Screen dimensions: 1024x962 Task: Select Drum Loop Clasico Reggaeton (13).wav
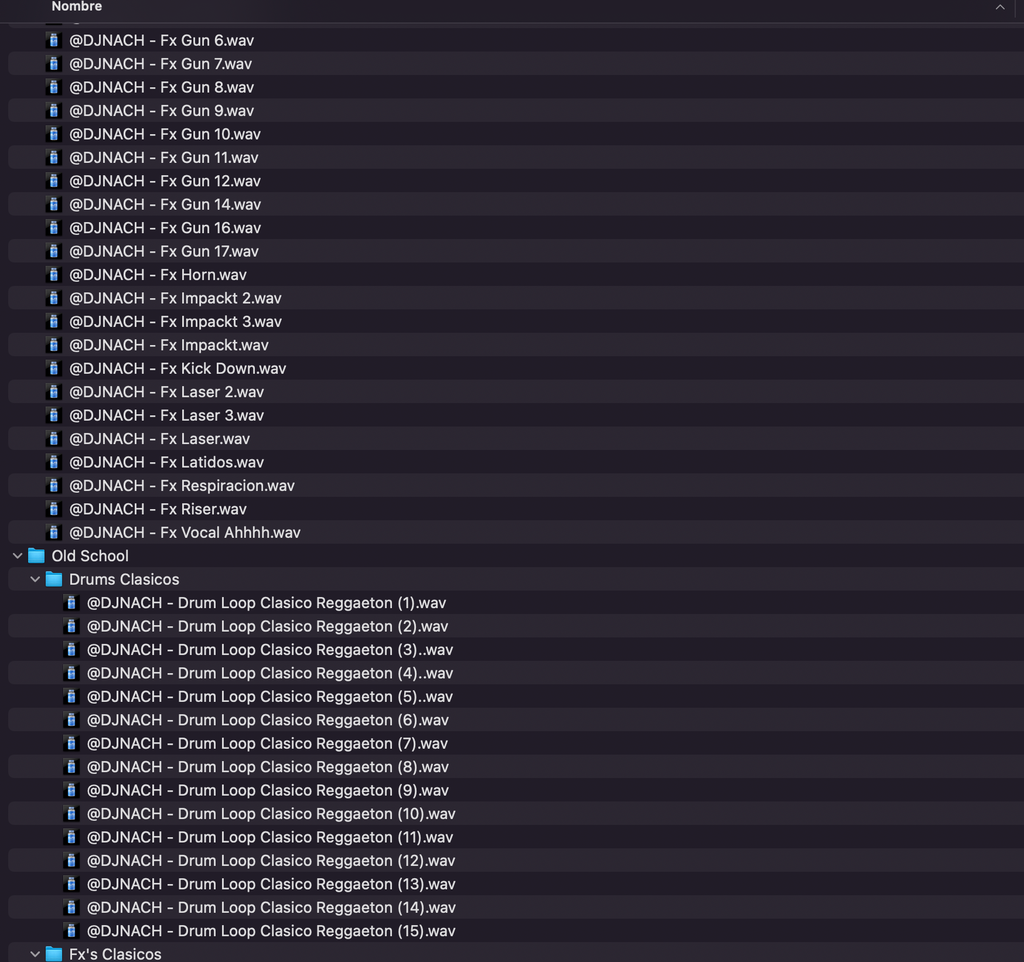(x=271, y=884)
